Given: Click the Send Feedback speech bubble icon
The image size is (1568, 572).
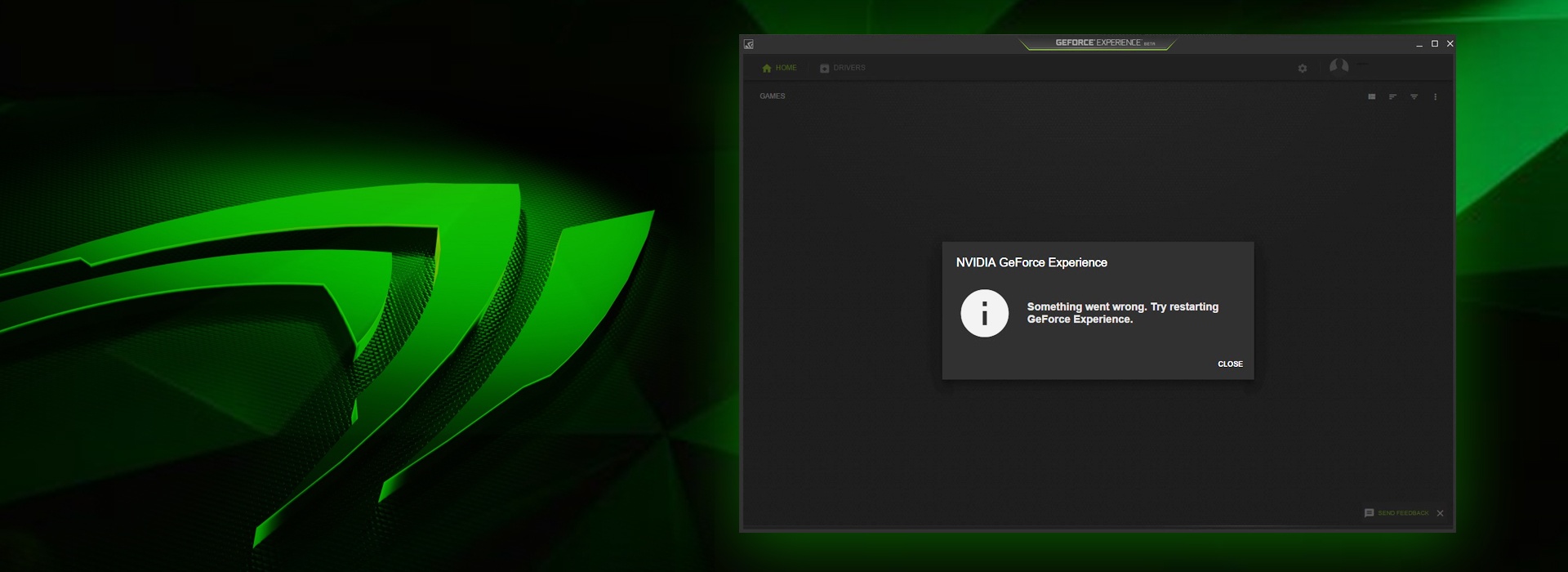Looking at the screenshot, I should click(1370, 513).
